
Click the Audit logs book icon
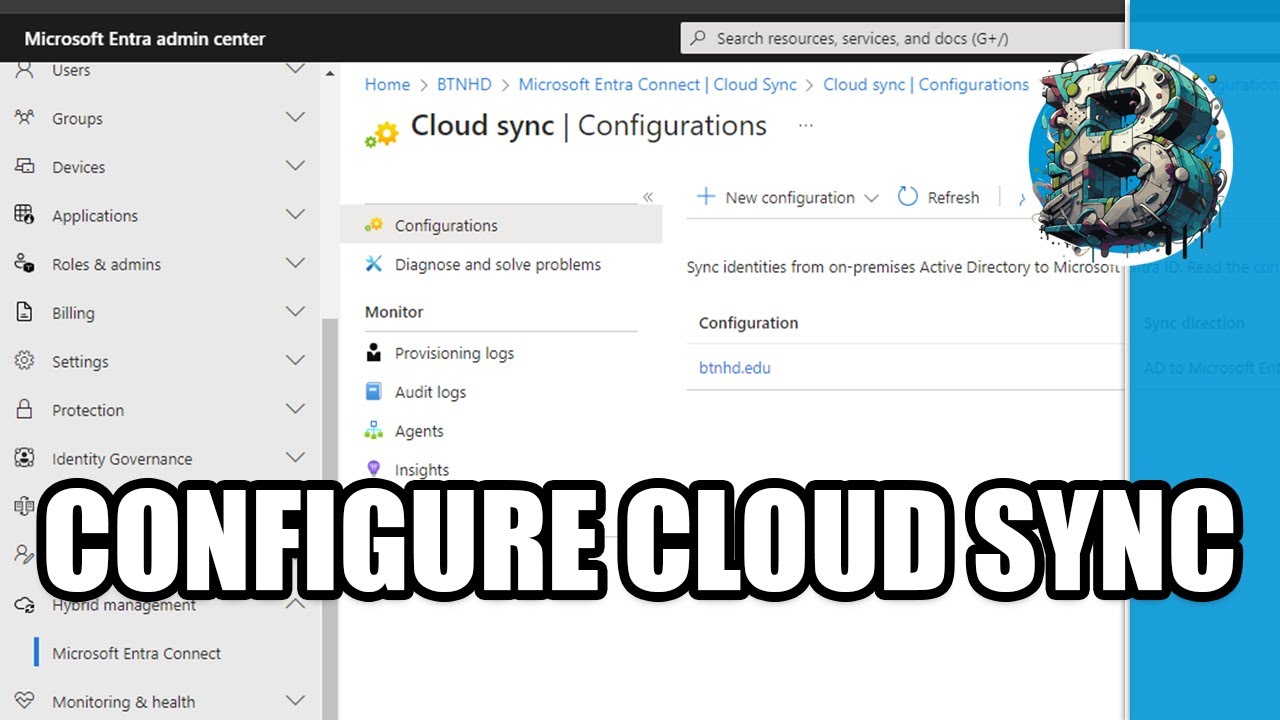click(x=374, y=392)
